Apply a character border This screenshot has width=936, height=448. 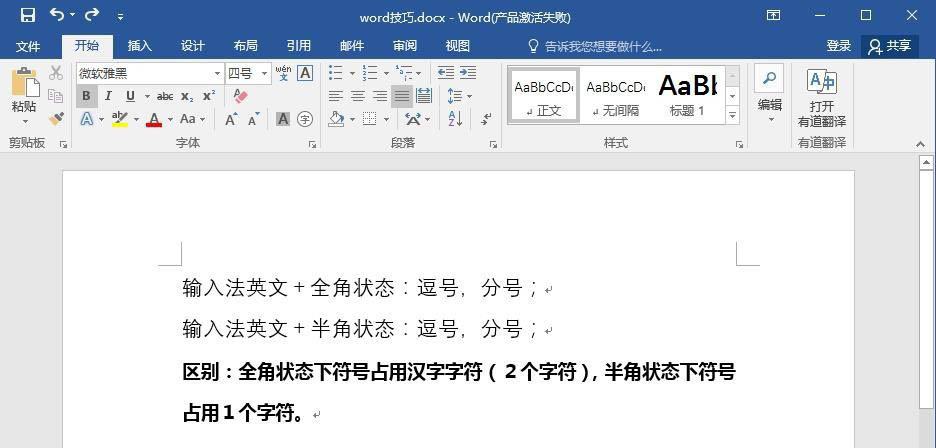tap(305, 73)
